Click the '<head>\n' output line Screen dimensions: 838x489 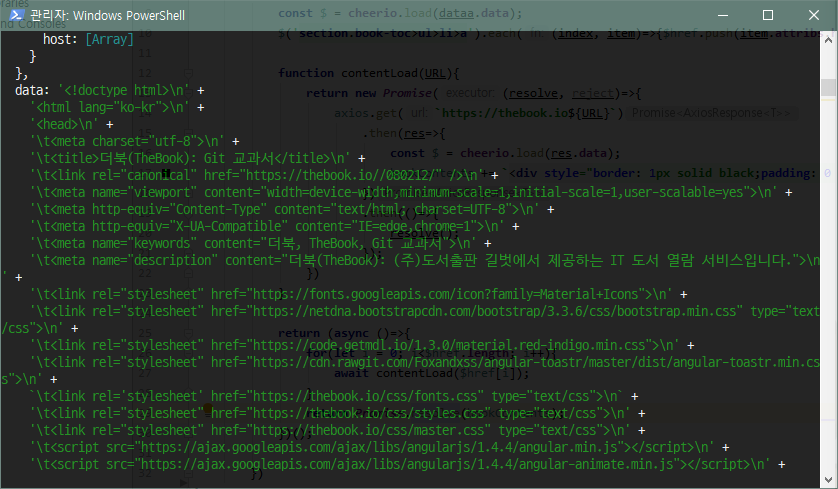(x=72, y=125)
